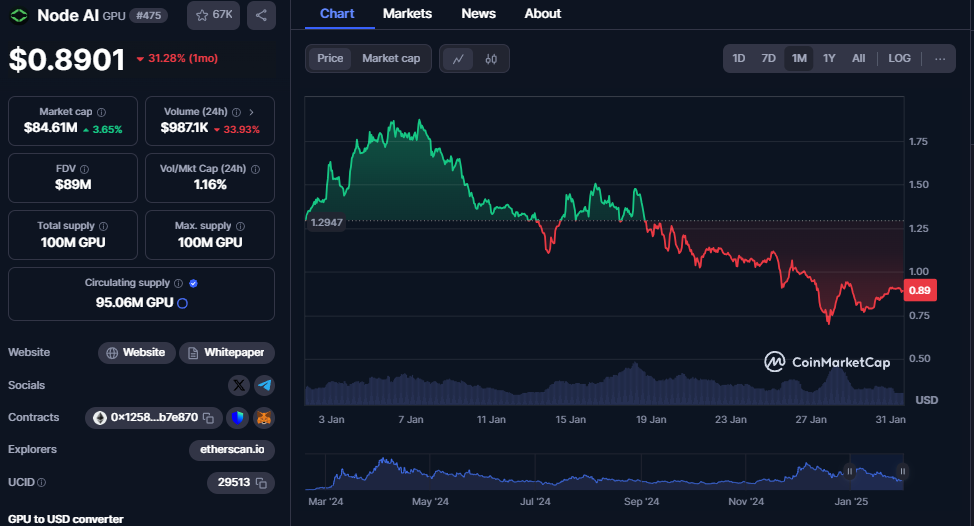Open Max. supply info icon

point(240,226)
